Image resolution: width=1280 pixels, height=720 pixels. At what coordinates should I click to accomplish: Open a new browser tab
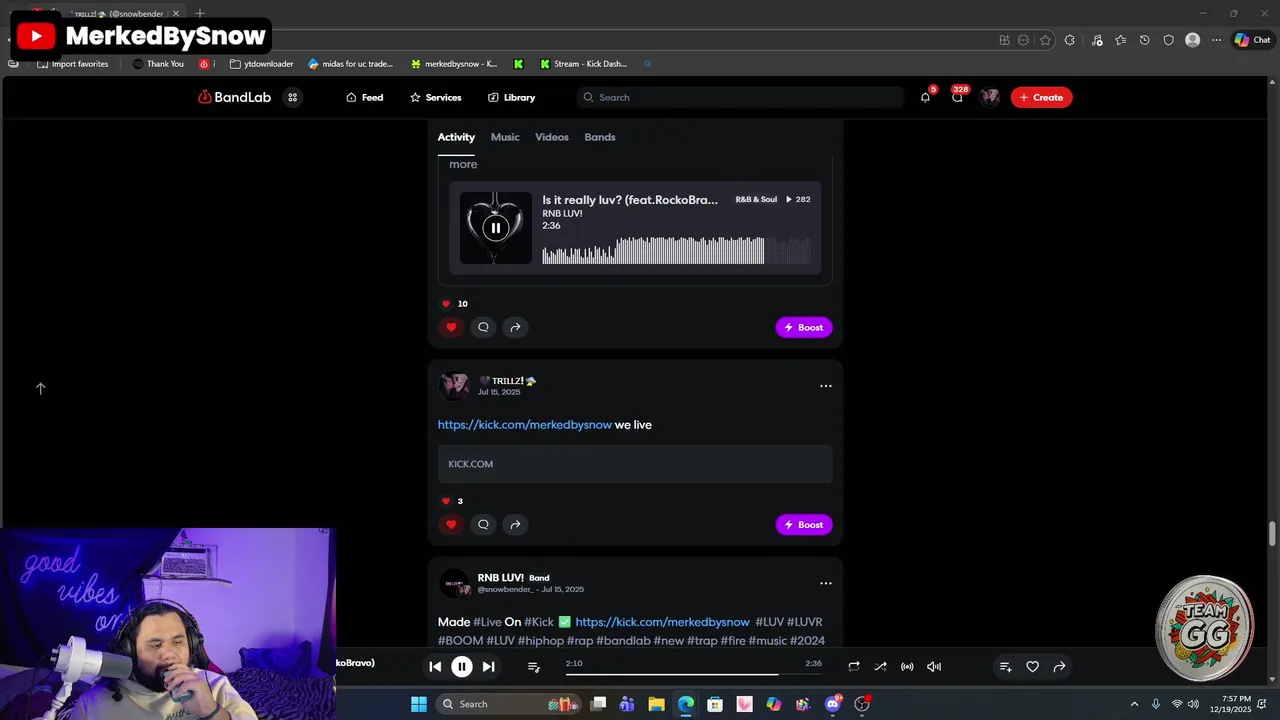tap(199, 14)
